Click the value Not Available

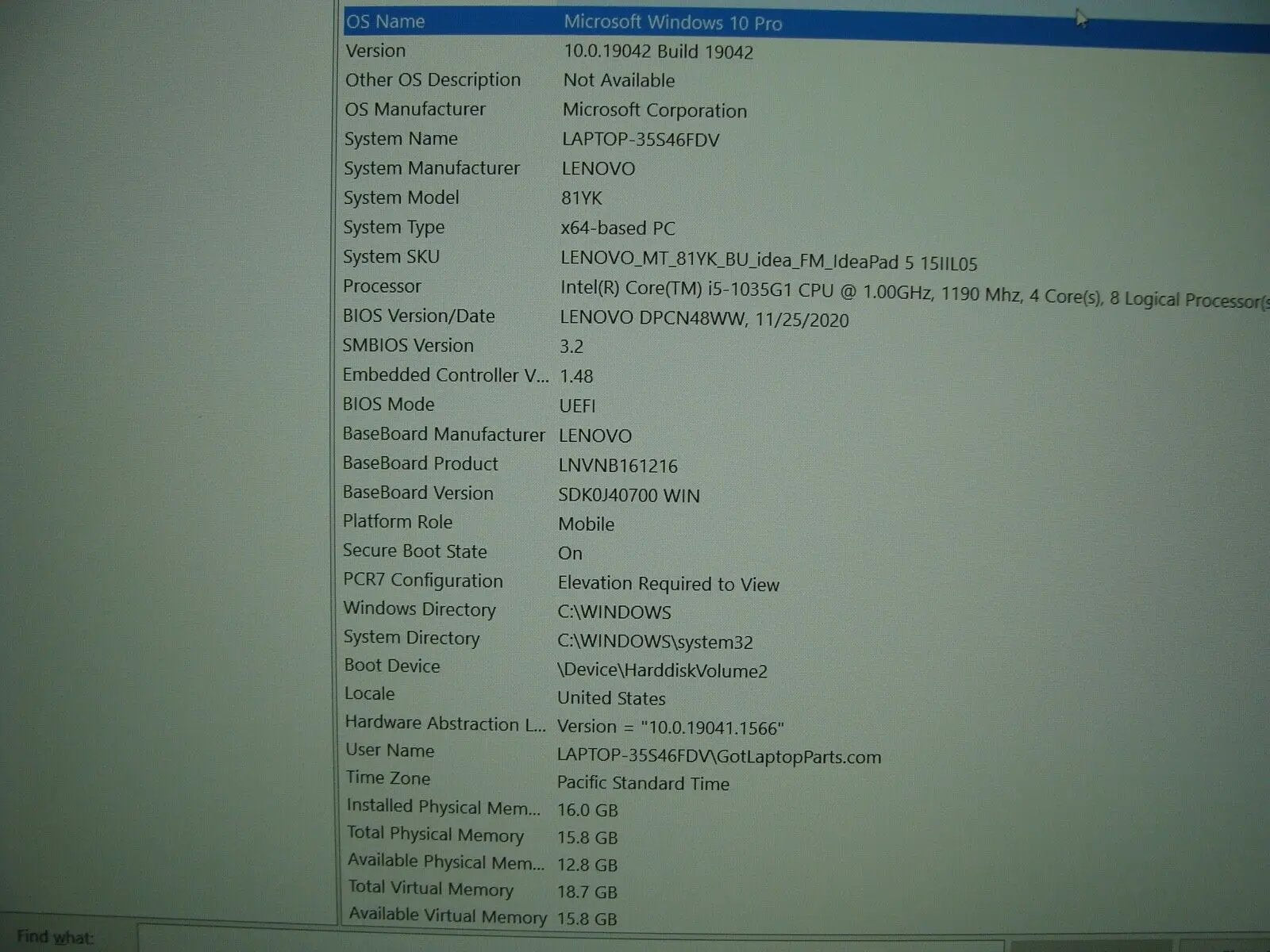click(x=619, y=81)
